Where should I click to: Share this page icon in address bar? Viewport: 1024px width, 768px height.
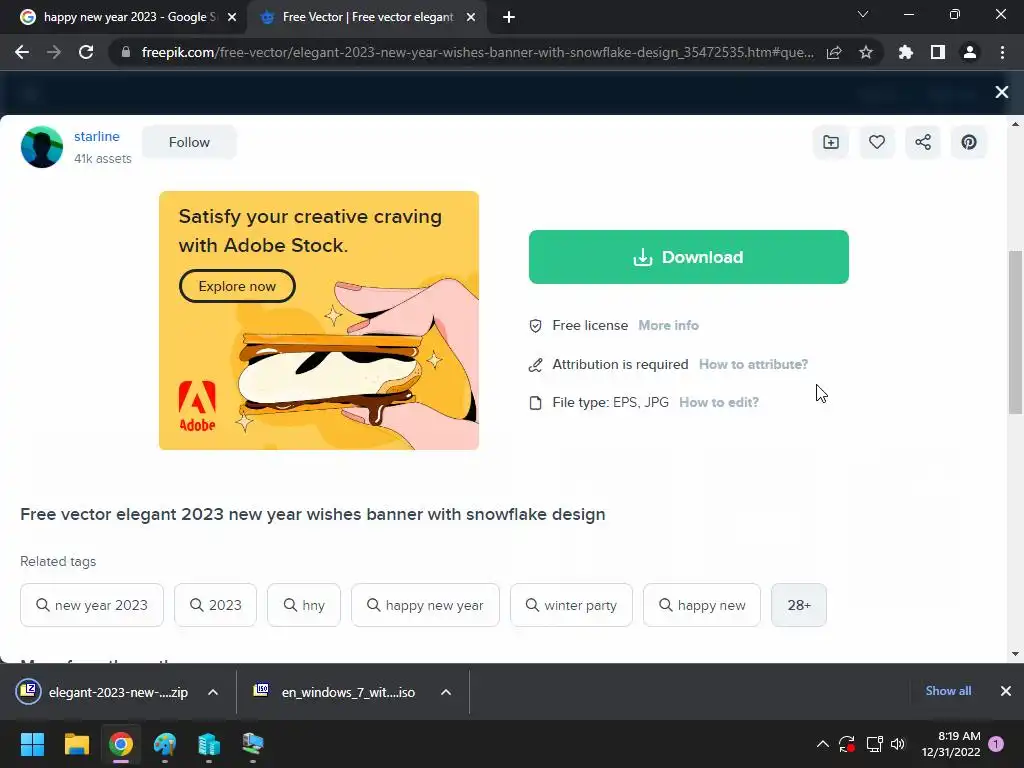(x=834, y=52)
